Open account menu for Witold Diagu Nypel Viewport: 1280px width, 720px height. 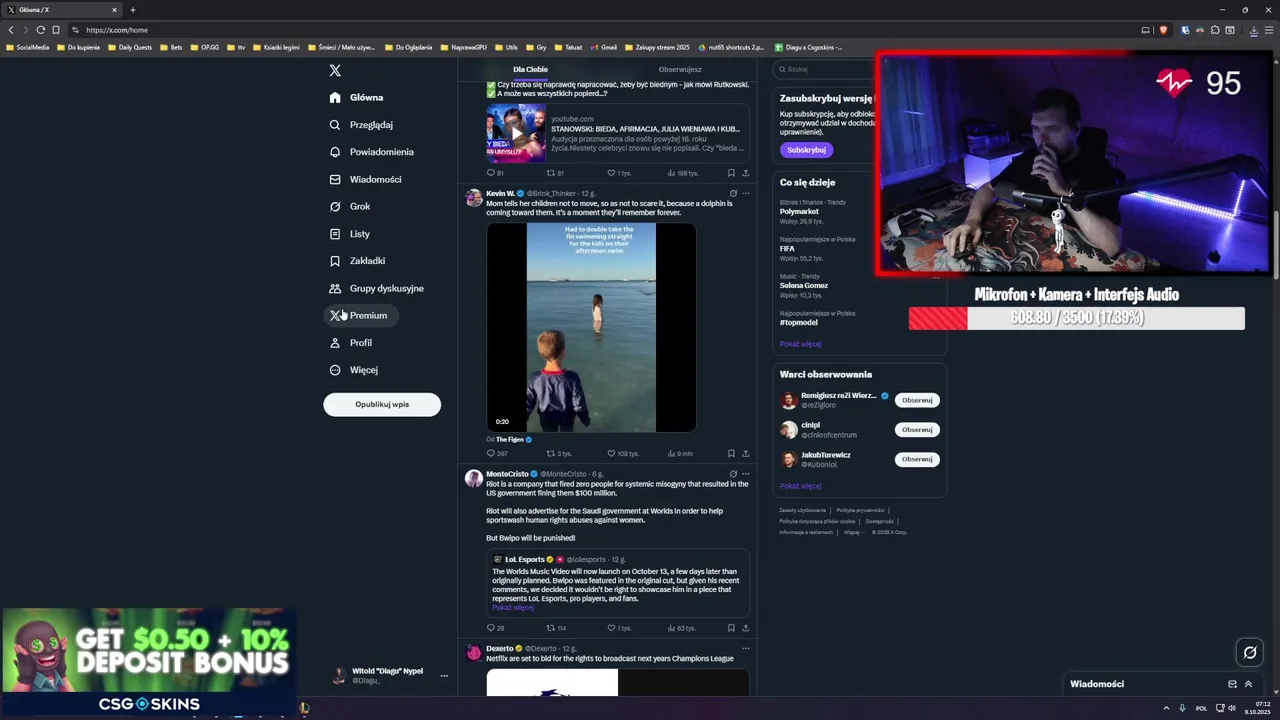[x=389, y=675]
